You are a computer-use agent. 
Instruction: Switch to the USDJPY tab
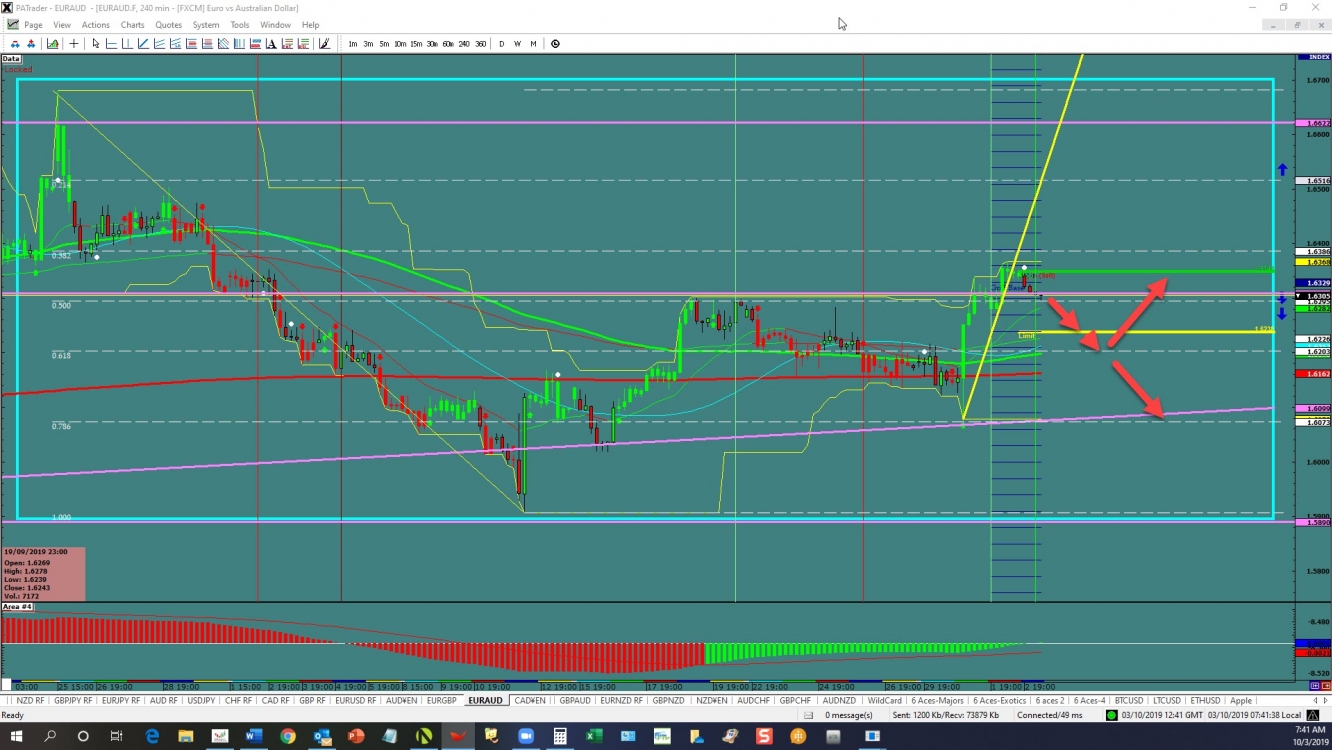[201, 700]
